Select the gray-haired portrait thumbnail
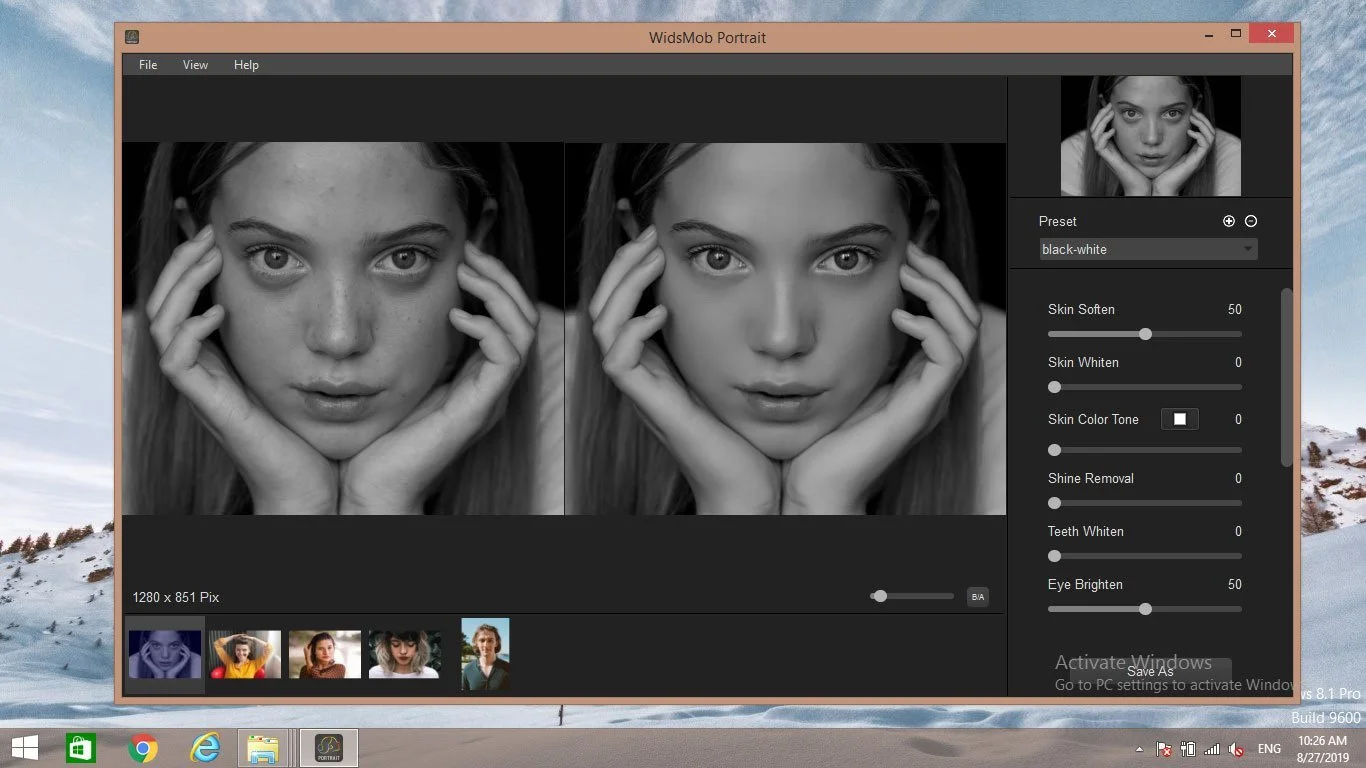1366x768 pixels. click(x=404, y=654)
